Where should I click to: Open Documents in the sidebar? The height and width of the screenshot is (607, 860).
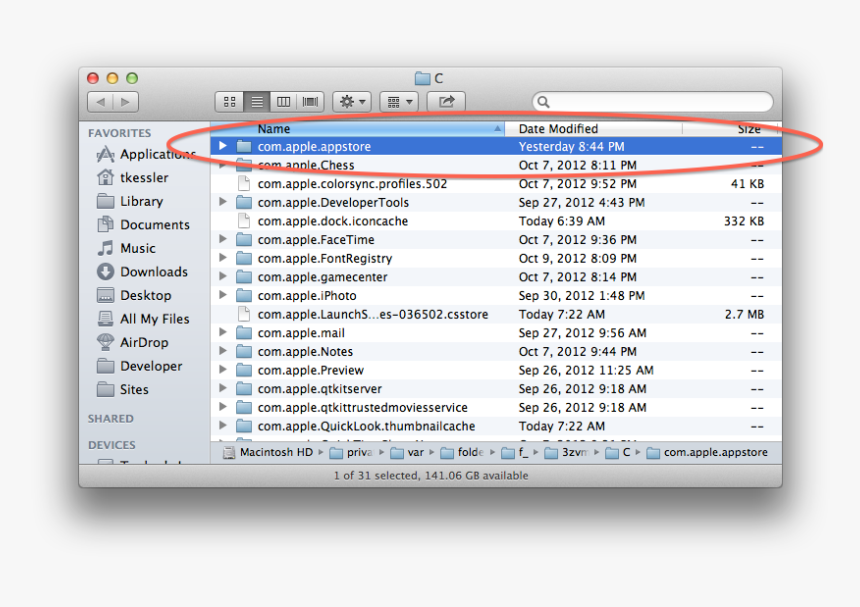143,225
